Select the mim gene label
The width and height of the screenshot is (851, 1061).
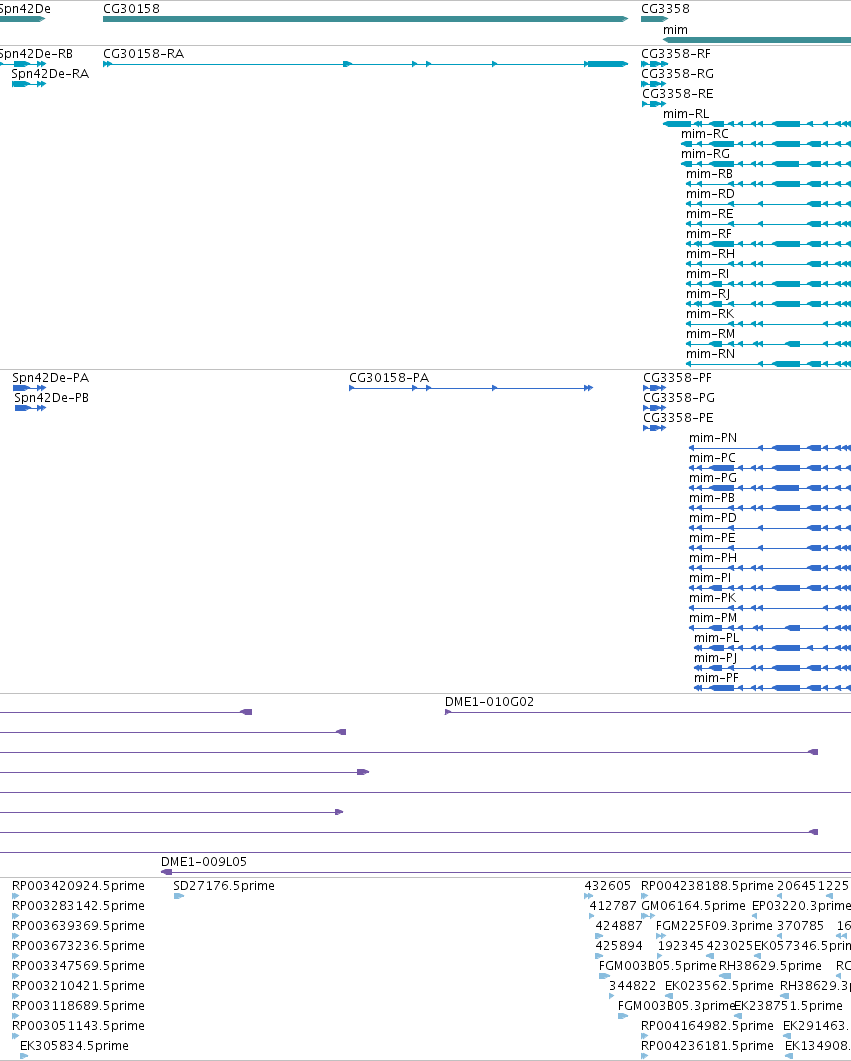point(675,30)
